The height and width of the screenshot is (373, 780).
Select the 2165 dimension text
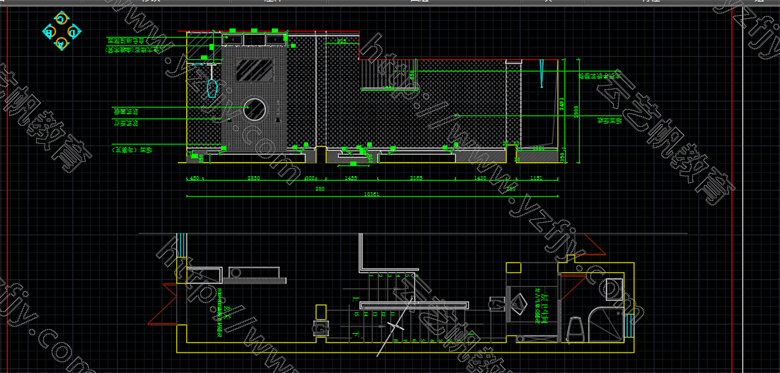[x=416, y=178]
